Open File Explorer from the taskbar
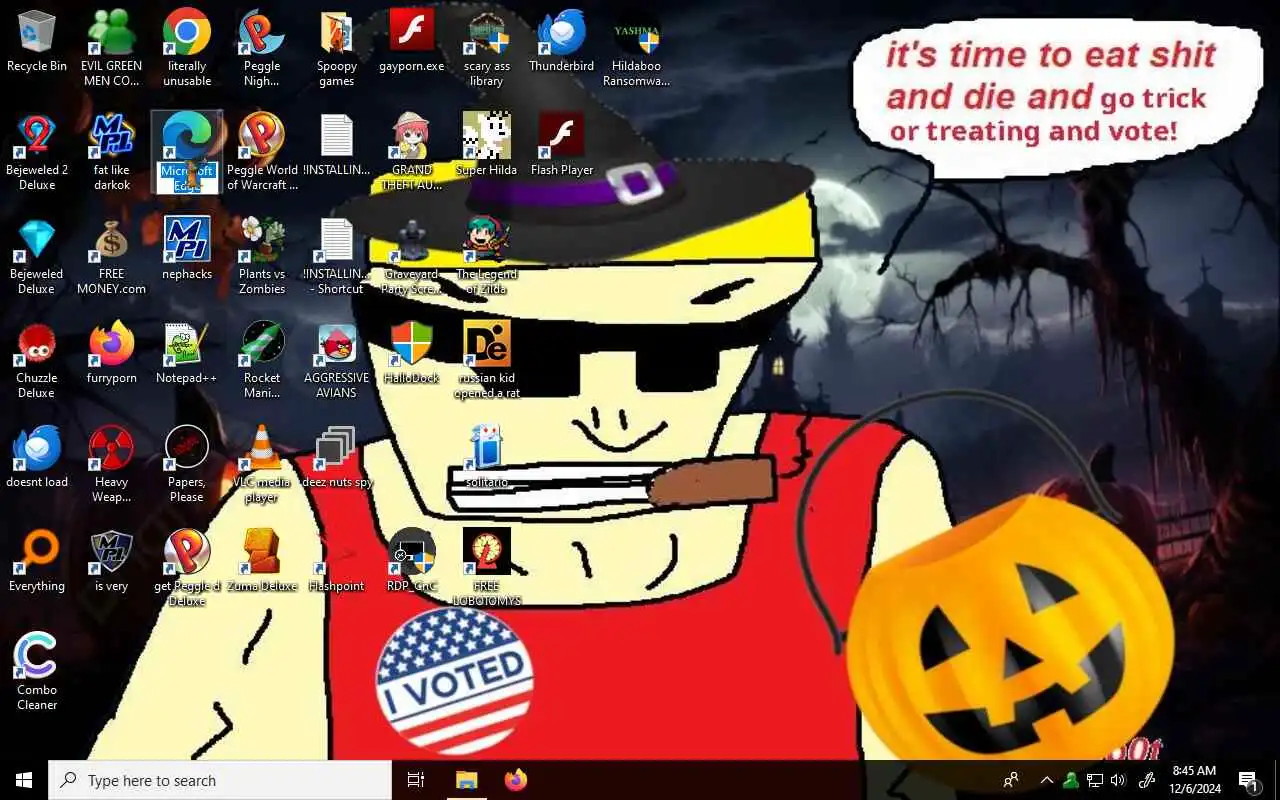The width and height of the screenshot is (1280, 800). tap(467, 780)
